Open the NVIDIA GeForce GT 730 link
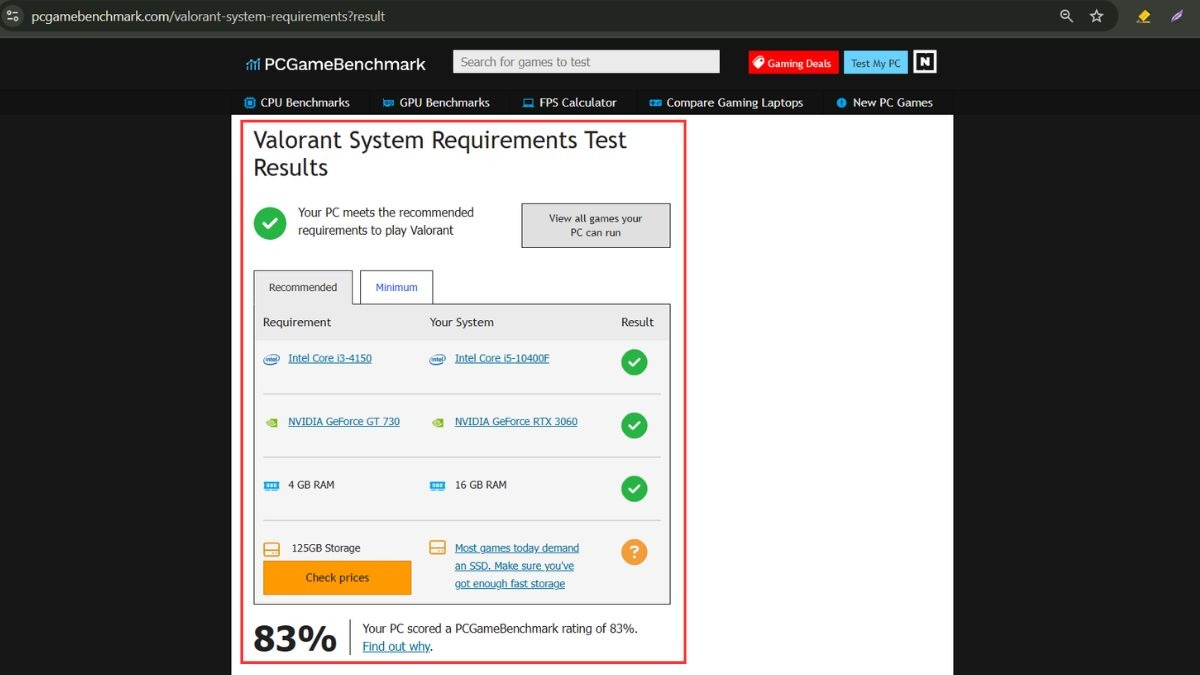Viewport: 1200px width, 675px height. coord(344,421)
